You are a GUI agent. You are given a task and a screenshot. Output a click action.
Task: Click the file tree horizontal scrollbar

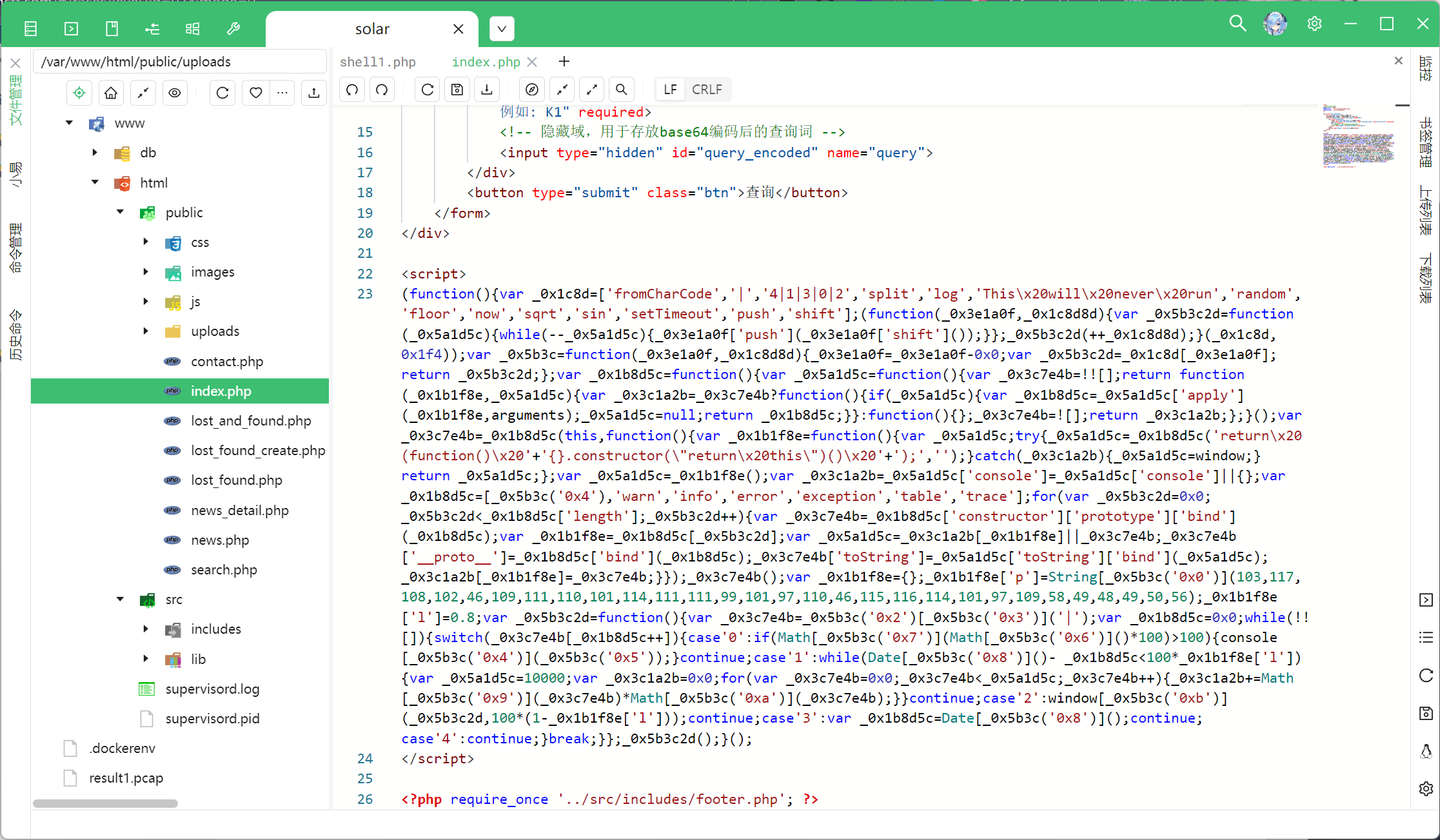tap(105, 803)
